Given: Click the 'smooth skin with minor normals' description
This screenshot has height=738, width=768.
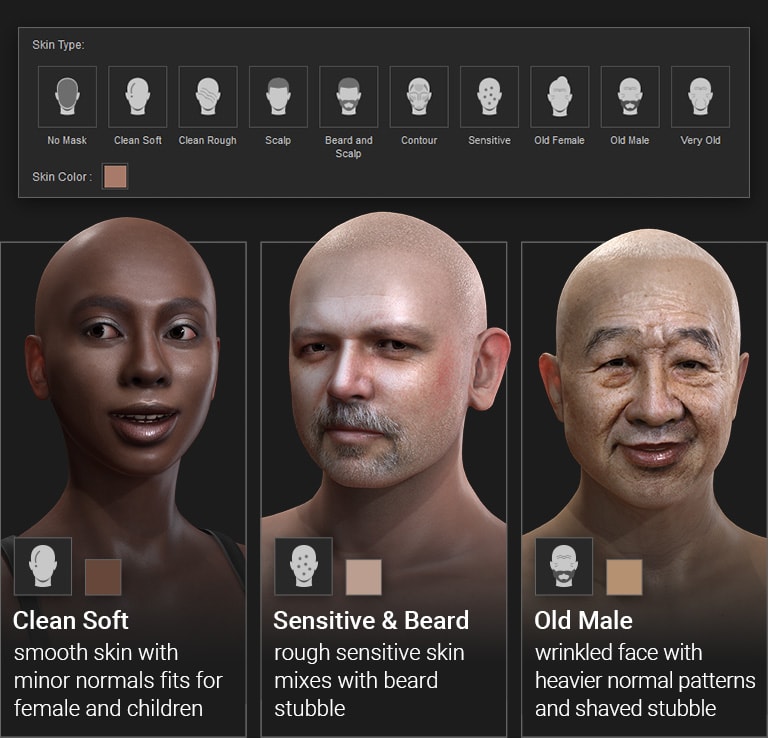Looking at the screenshot, I should (x=118, y=681).
